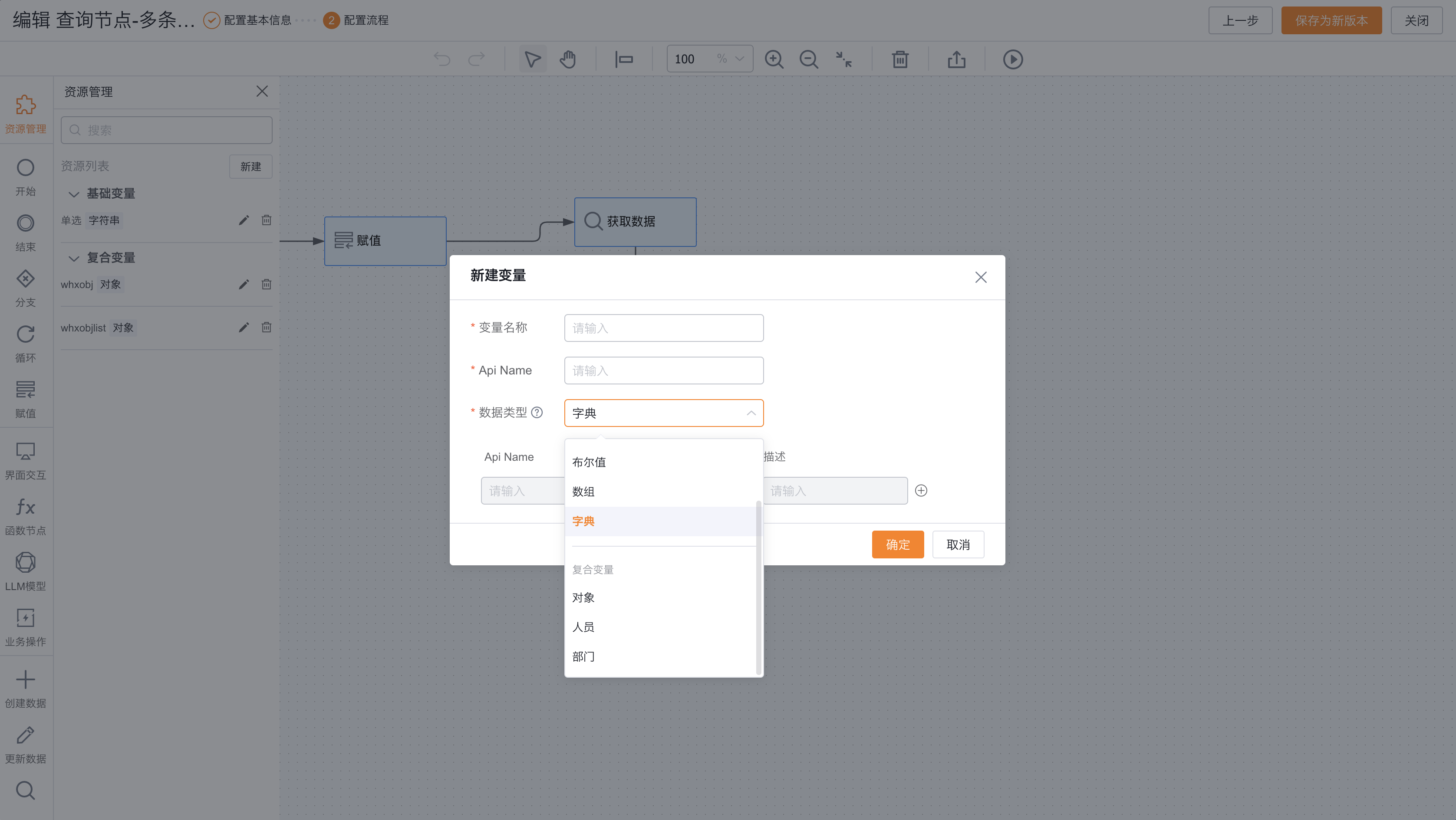This screenshot has height=820, width=1456.
Task: Edit the 单选 字符串 variable
Action: (244, 220)
